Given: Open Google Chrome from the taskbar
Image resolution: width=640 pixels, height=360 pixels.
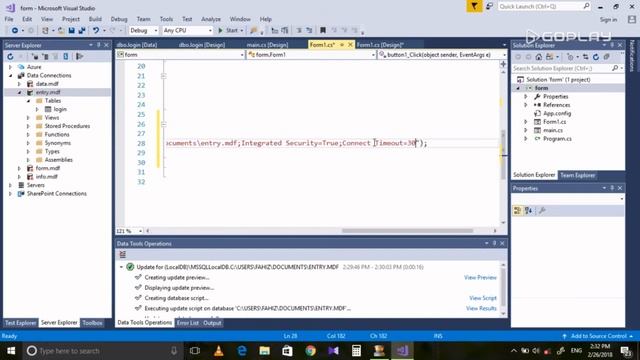Looking at the screenshot, I should [x=311, y=351].
